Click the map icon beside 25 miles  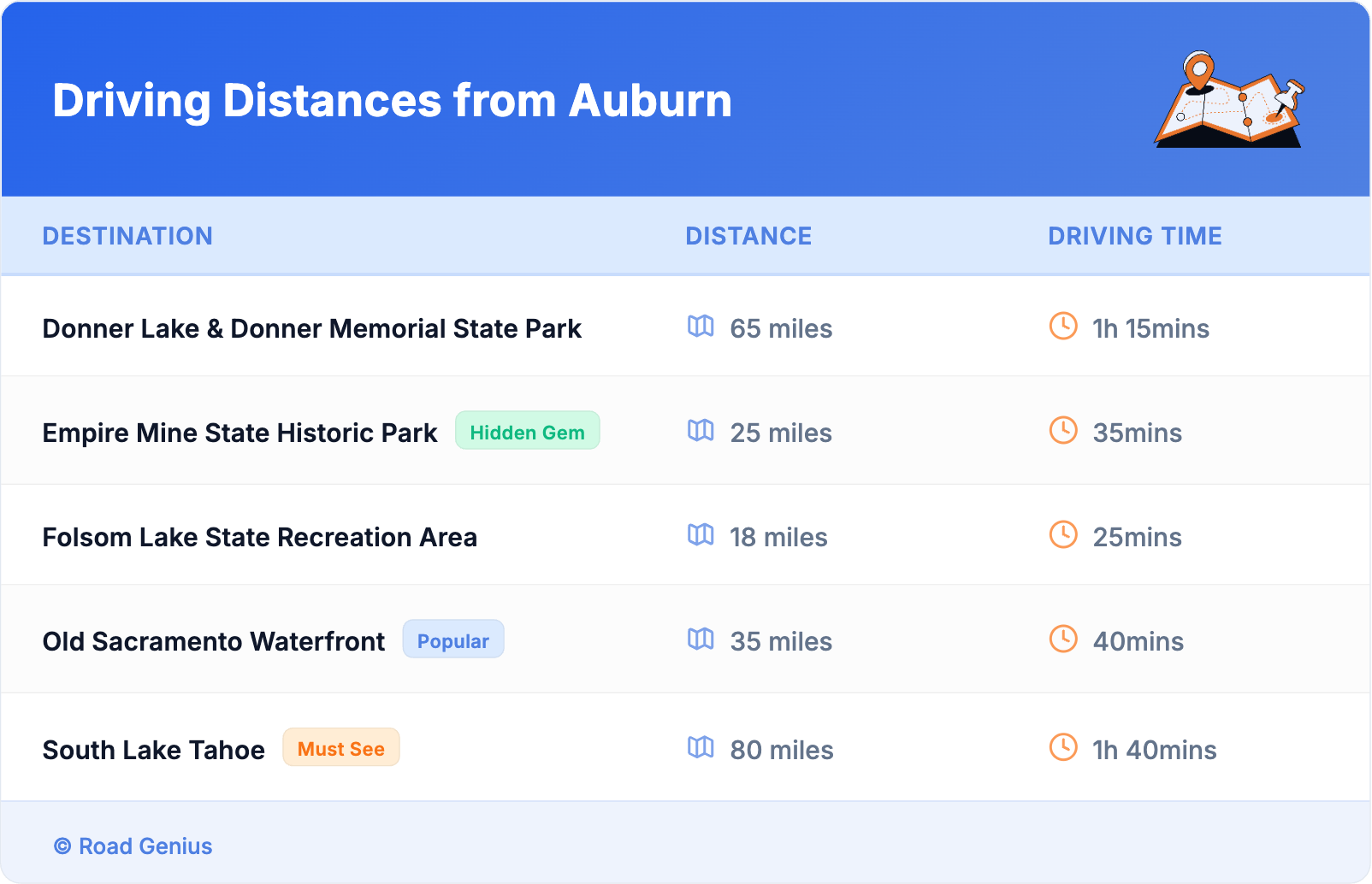tap(701, 431)
